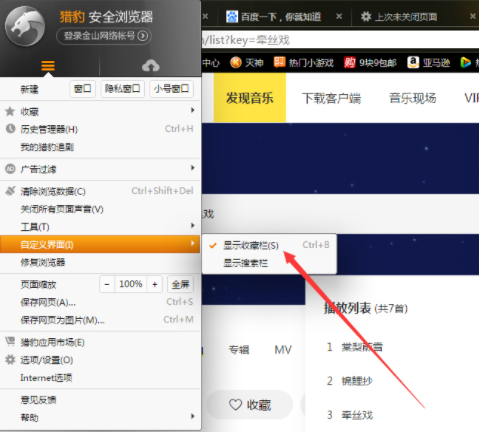Select 关闭所有页面声音(V) menu item

coord(100,209)
